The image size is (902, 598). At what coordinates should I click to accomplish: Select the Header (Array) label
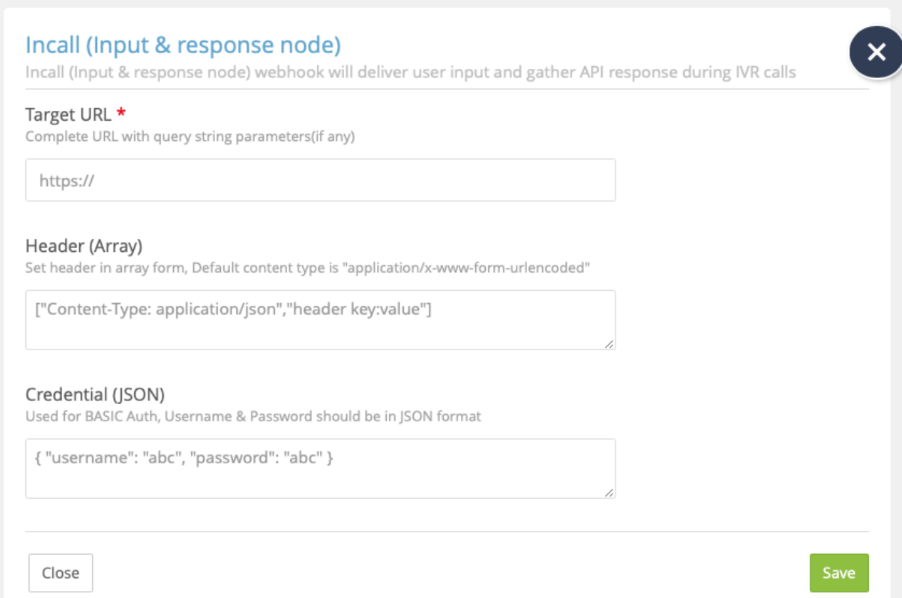click(x=82, y=246)
